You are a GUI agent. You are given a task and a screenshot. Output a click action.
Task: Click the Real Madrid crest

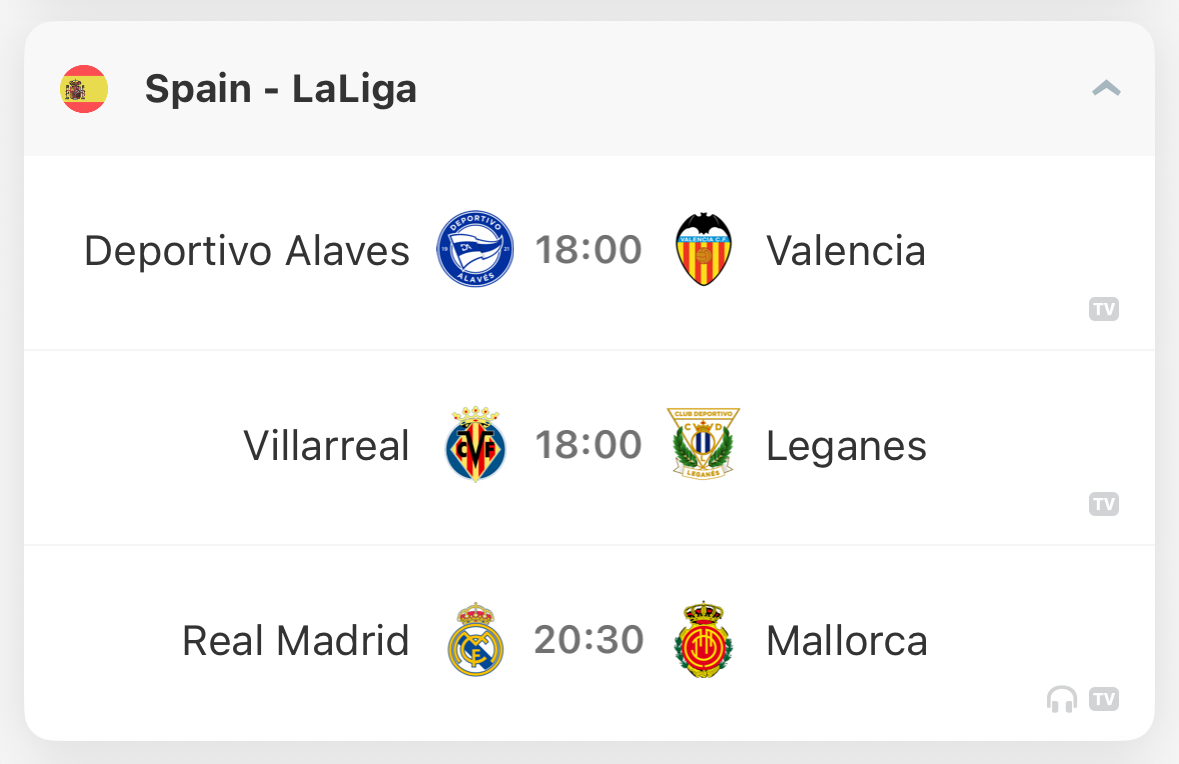(x=475, y=640)
